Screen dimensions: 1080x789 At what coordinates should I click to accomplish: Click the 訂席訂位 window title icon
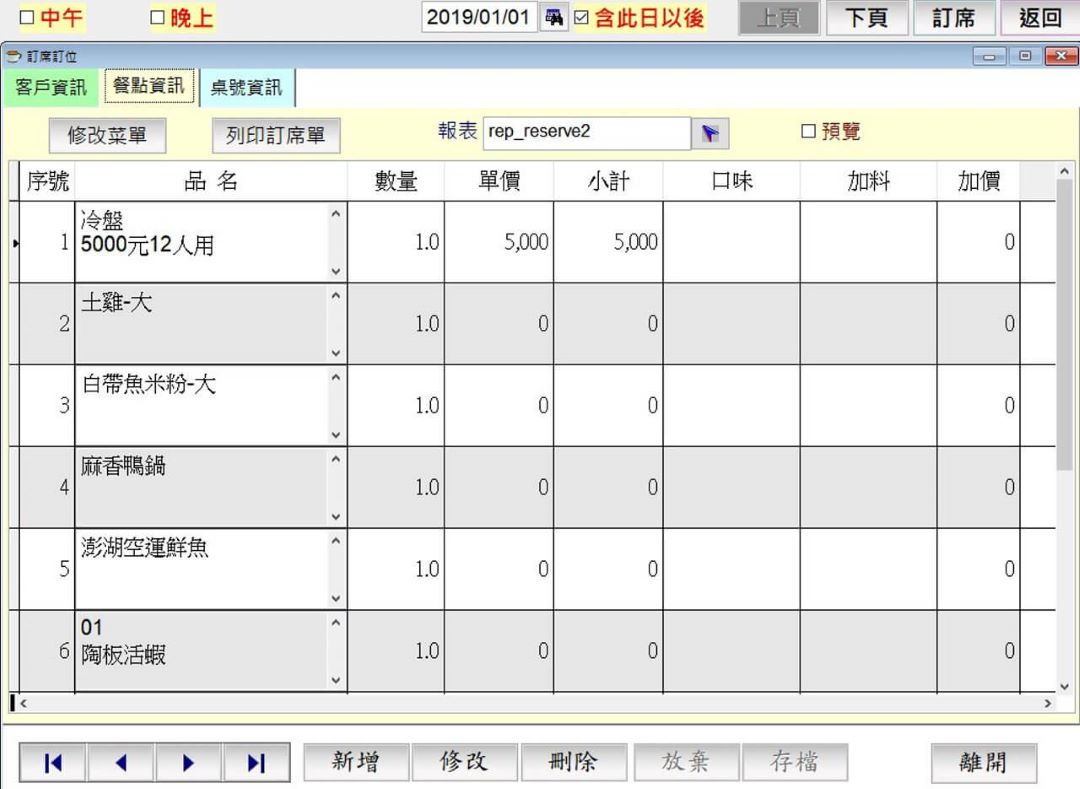point(14,56)
